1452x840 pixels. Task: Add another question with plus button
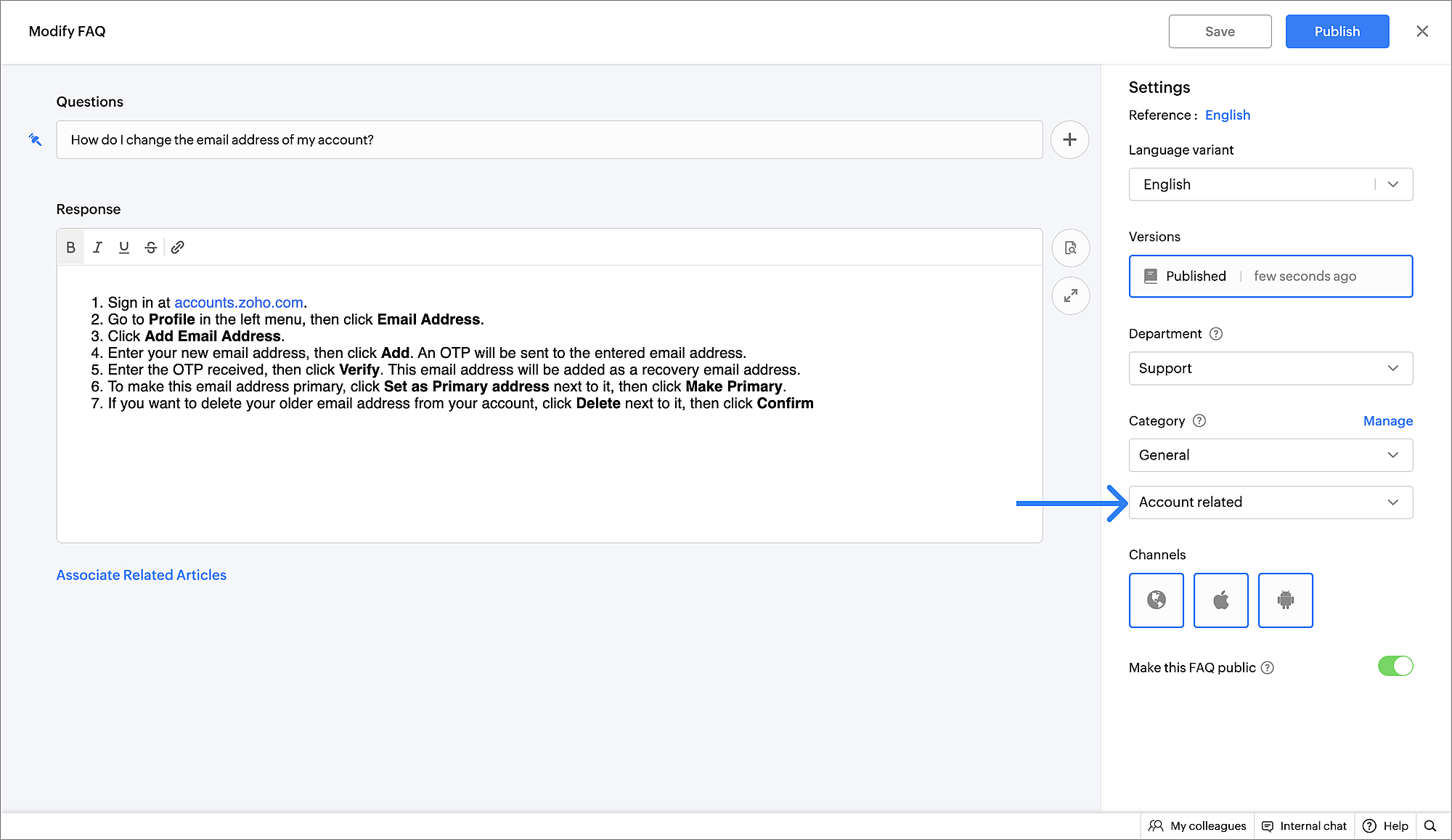pyautogui.click(x=1069, y=139)
